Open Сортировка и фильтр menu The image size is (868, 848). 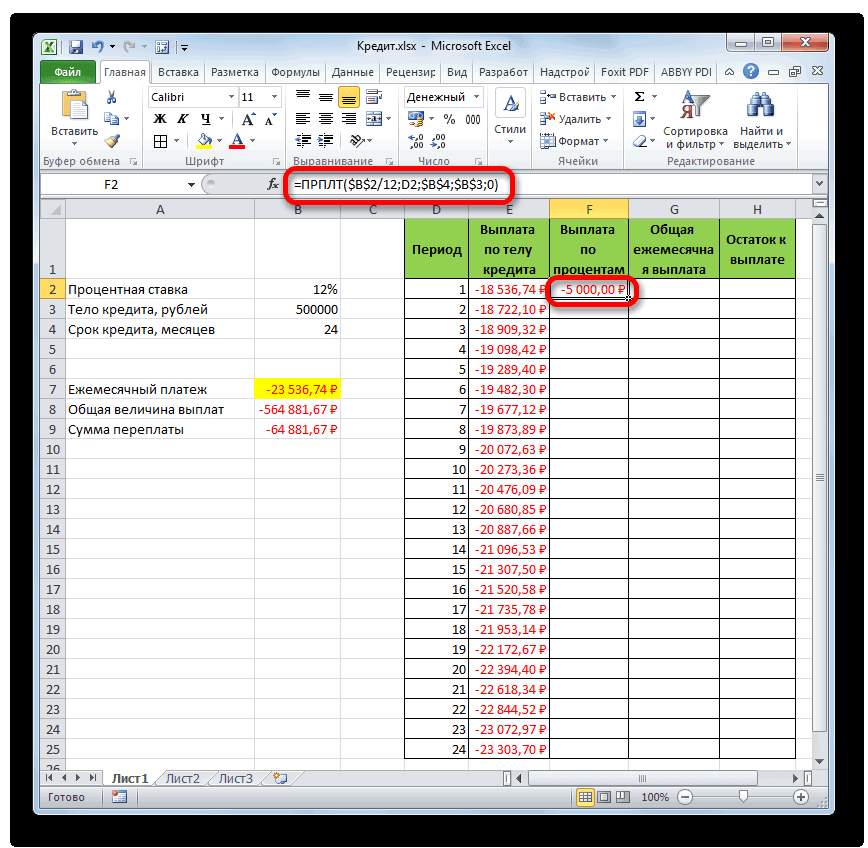coord(695,120)
